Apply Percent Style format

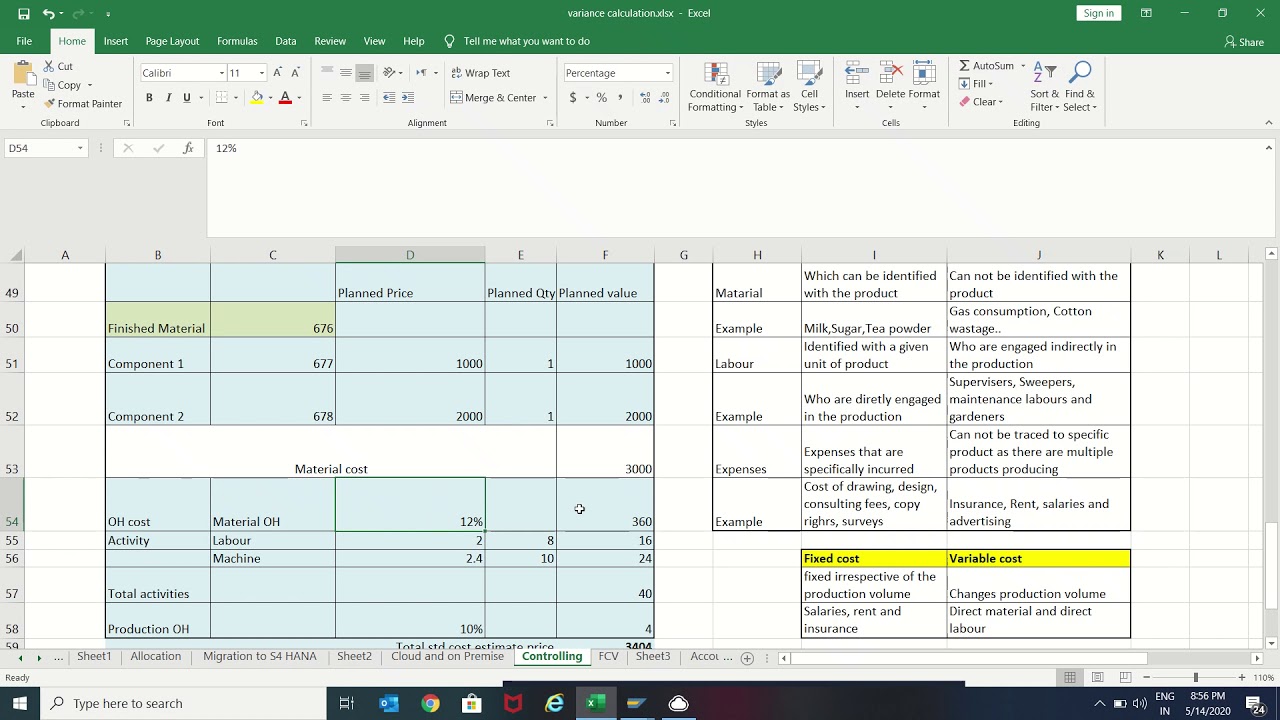(601, 98)
